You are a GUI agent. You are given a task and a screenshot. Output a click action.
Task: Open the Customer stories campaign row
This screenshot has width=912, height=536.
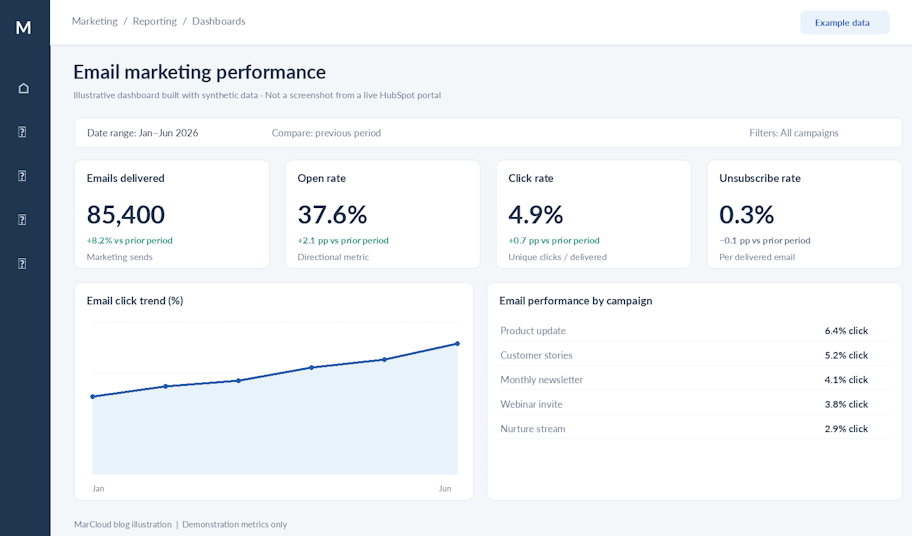pyautogui.click(x=694, y=355)
